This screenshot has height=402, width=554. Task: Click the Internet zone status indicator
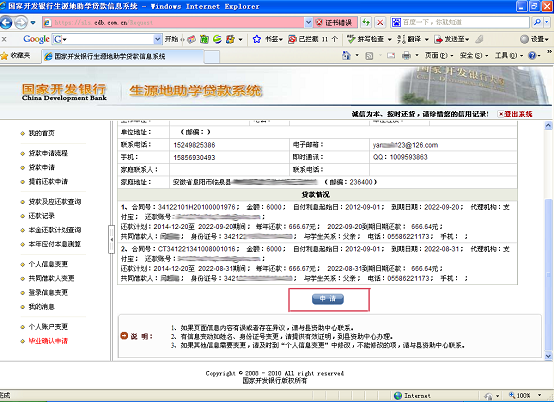413,396
